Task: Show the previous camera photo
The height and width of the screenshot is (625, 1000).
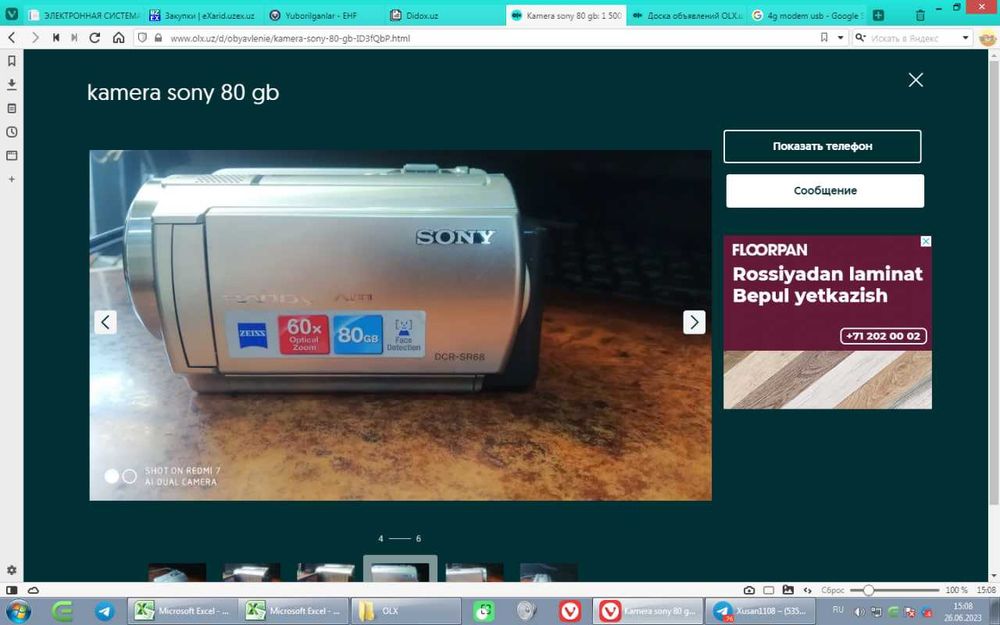Action: [105, 322]
